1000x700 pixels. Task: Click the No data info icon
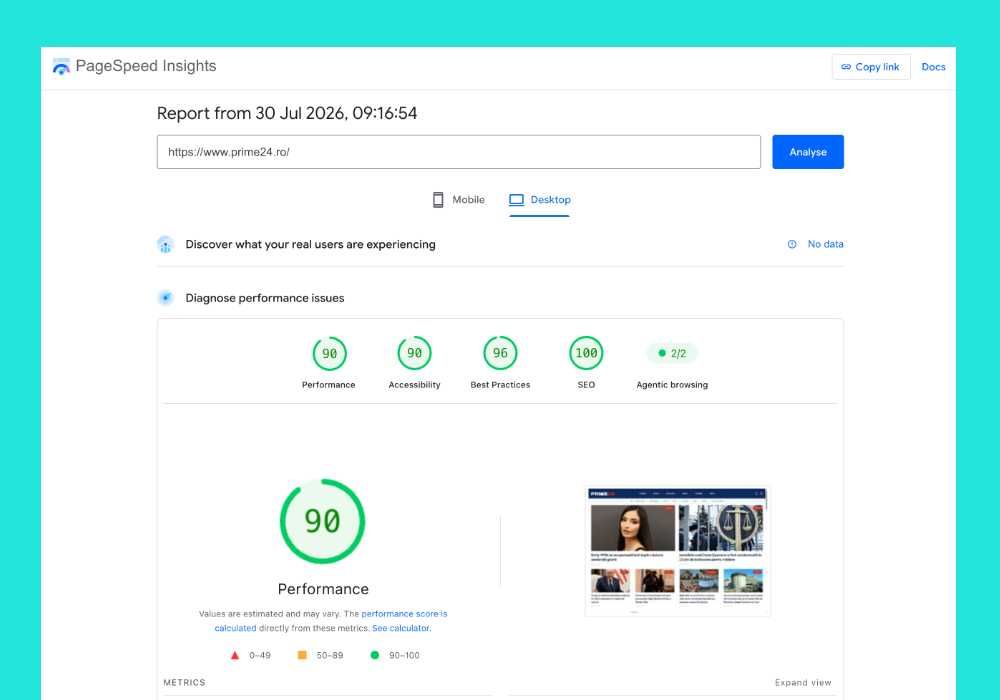click(792, 244)
